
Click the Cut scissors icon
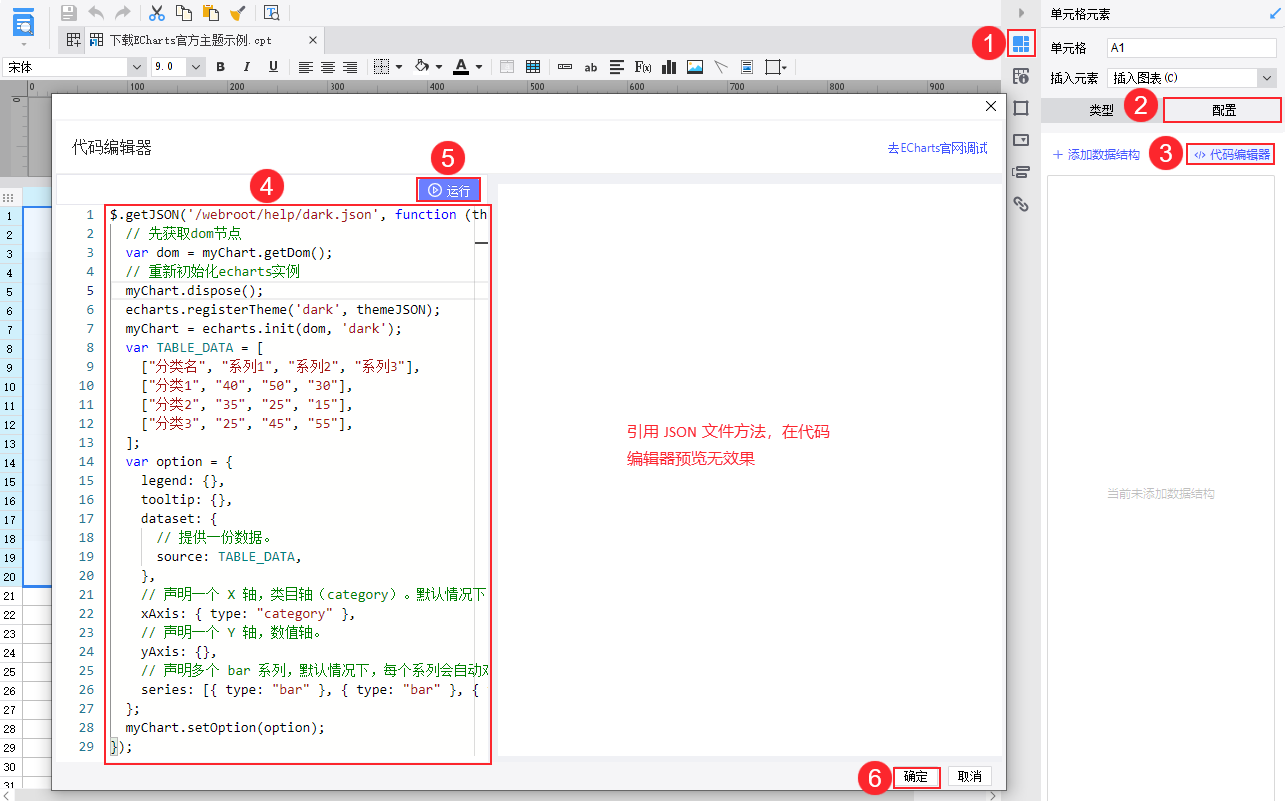157,13
